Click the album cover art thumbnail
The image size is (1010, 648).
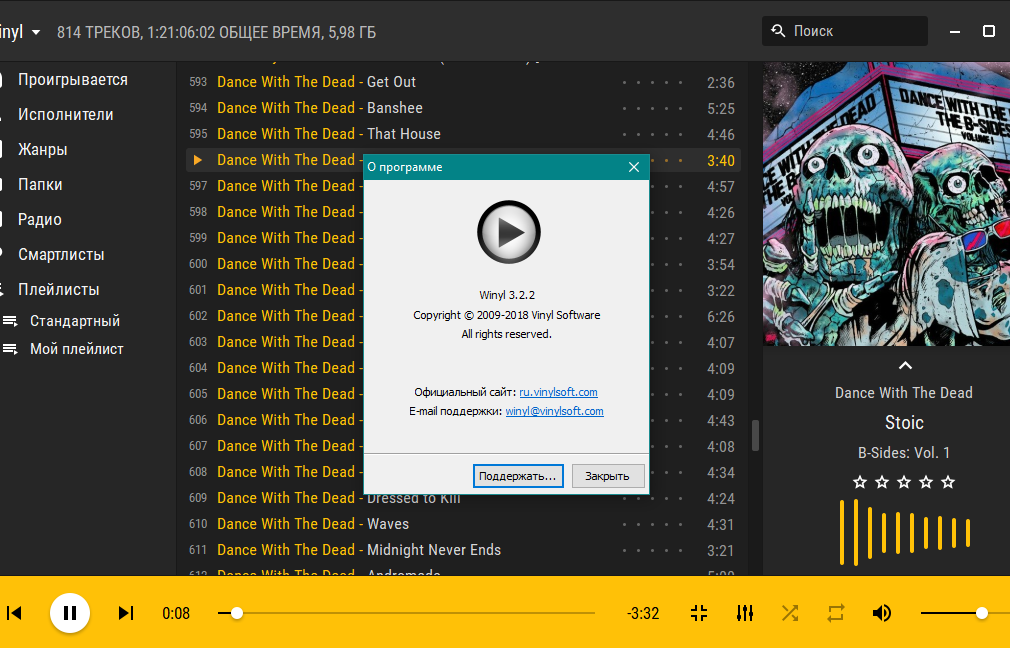886,204
